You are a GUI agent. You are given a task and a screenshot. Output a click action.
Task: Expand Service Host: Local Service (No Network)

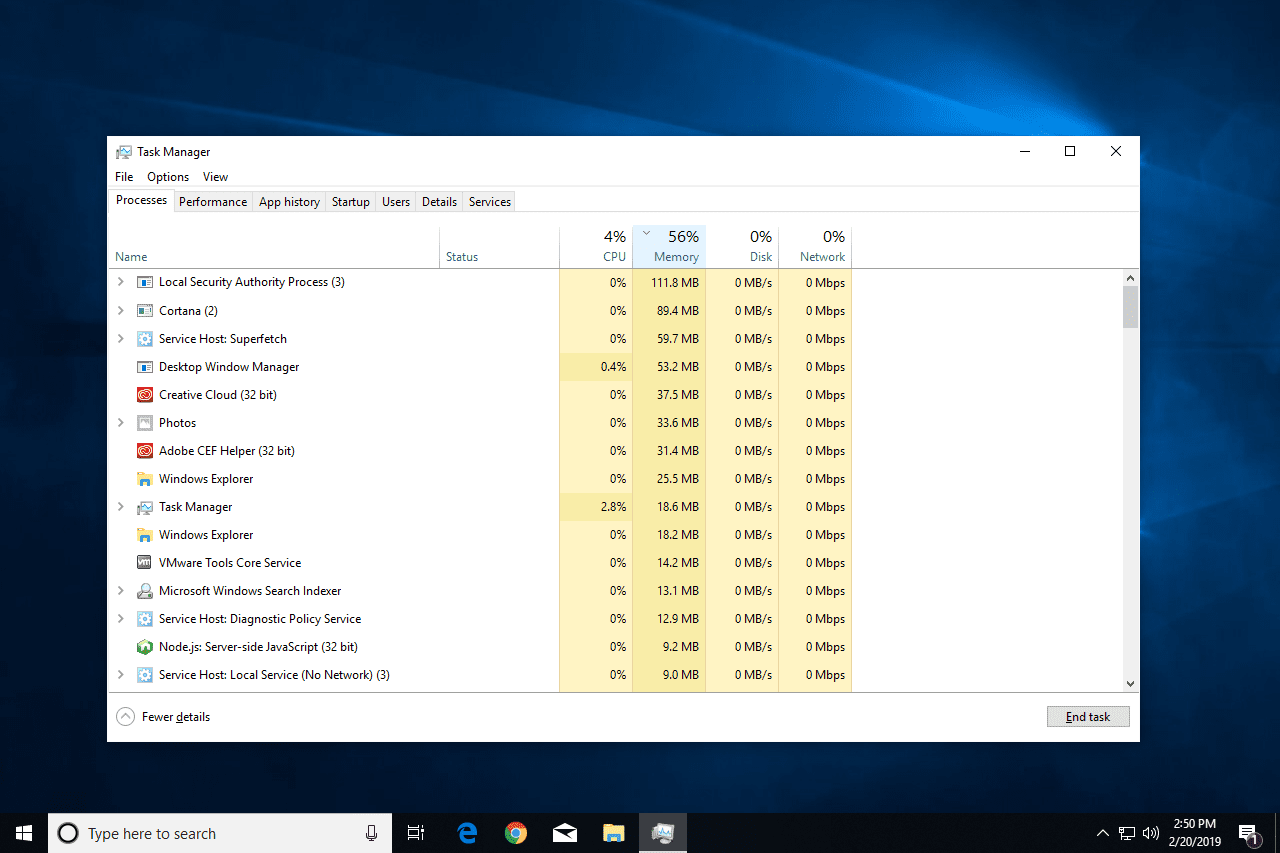pos(121,674)
